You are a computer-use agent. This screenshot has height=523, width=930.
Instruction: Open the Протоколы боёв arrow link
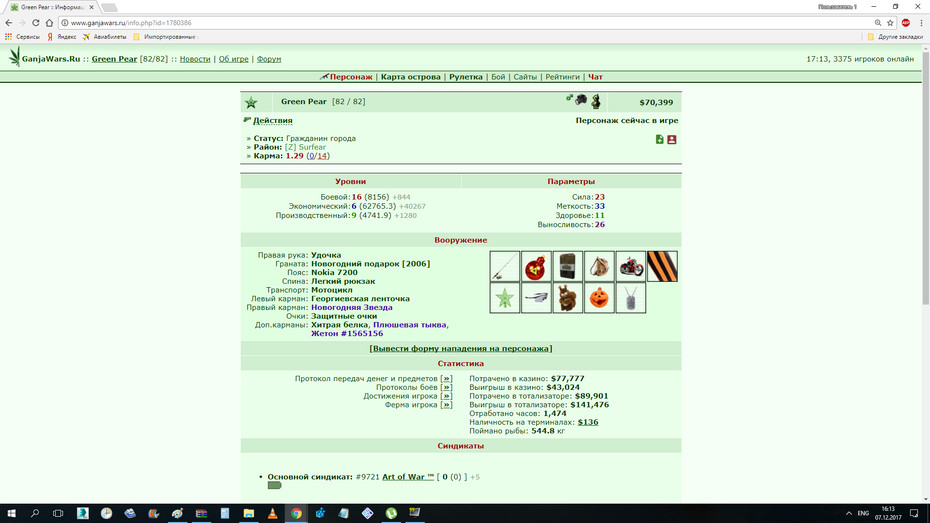tap(446, 387)
